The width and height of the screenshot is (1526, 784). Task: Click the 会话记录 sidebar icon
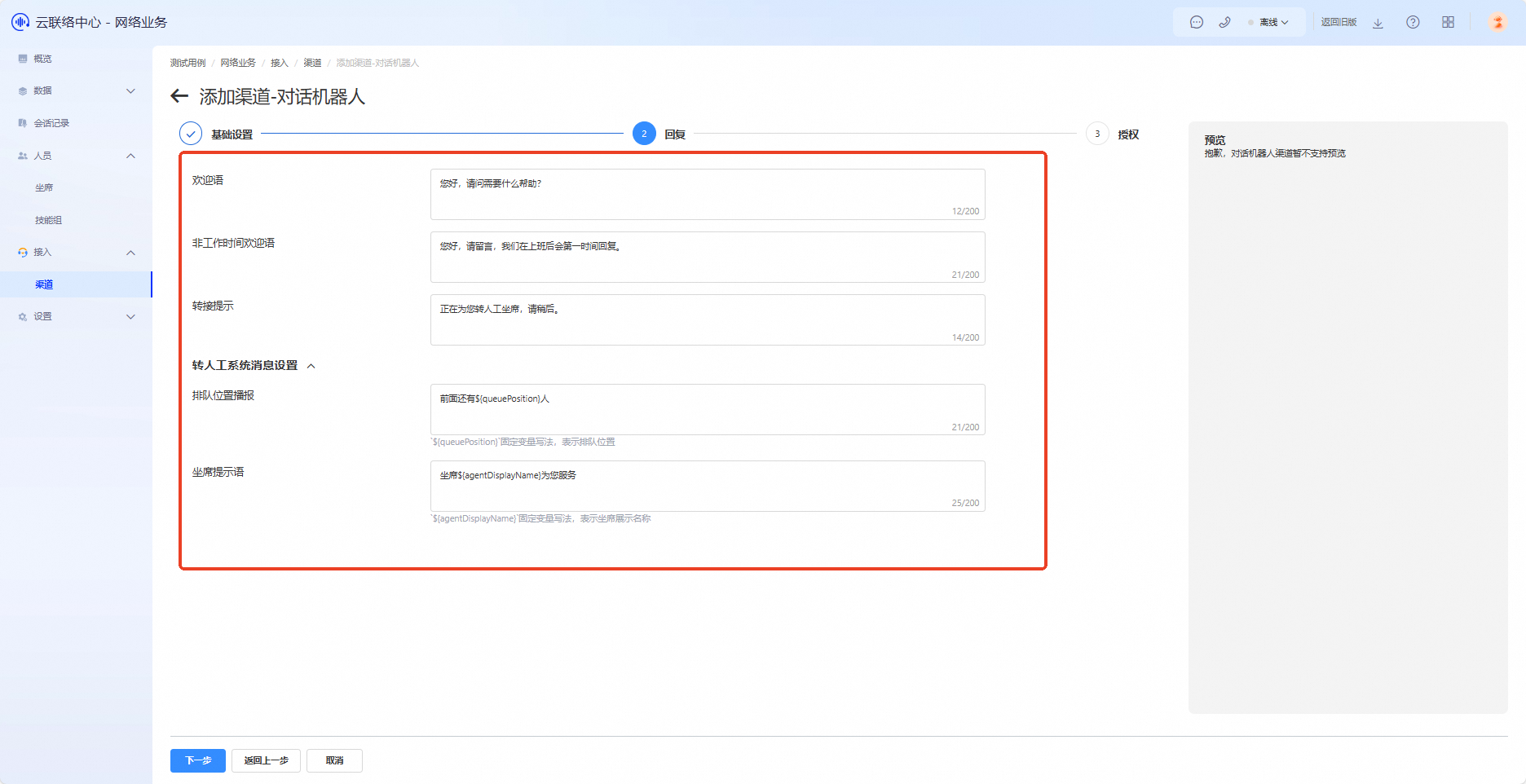tap(23, 123)
